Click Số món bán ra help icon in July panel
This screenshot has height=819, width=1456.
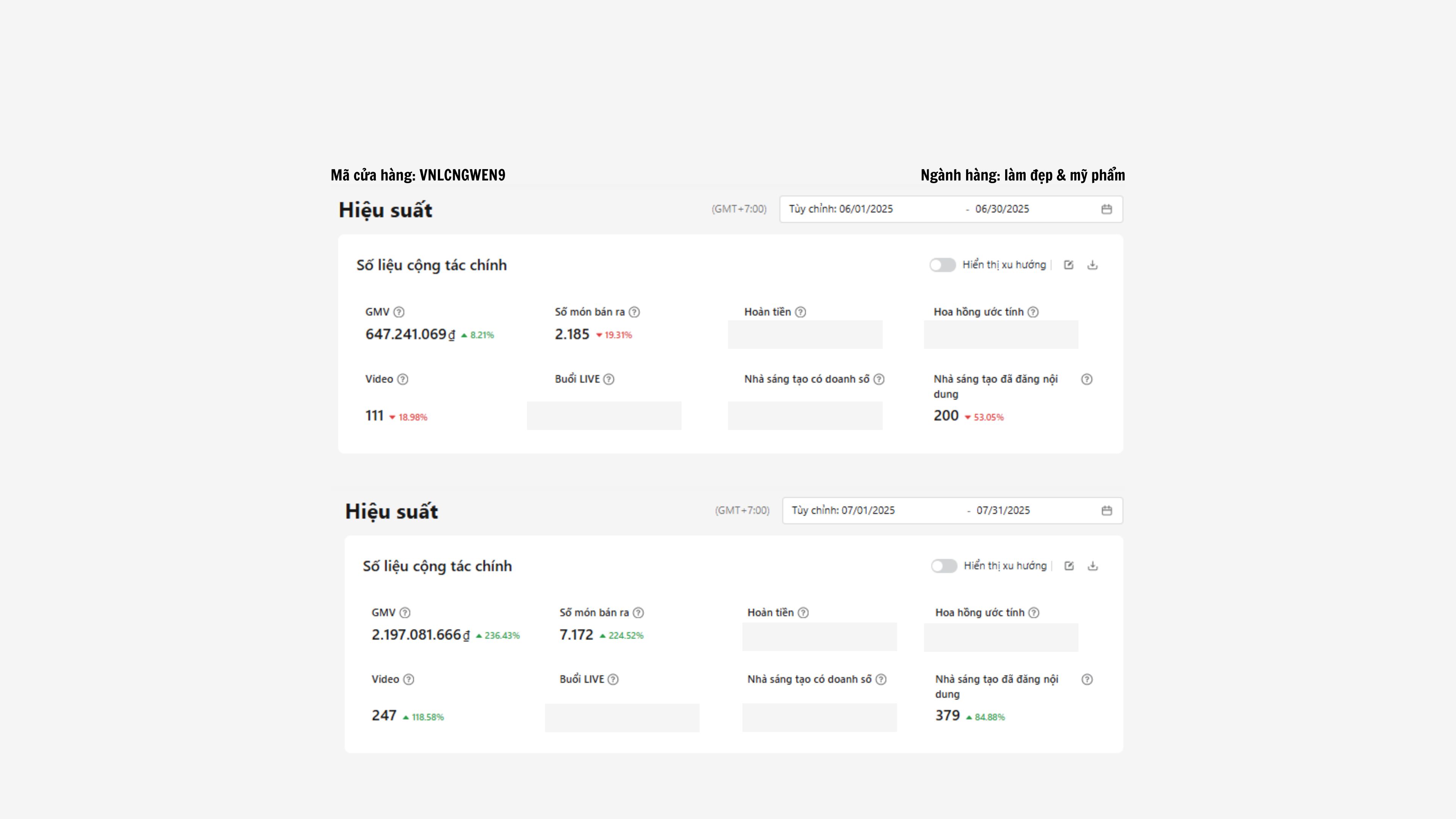click(638, 613)
